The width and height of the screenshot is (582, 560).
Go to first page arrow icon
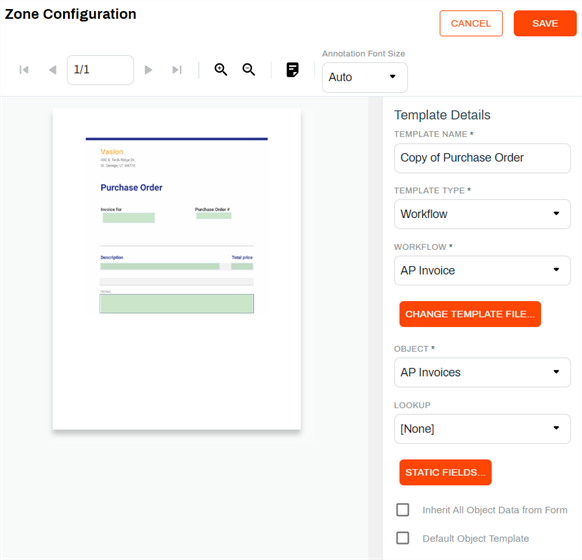pos(24,70)
